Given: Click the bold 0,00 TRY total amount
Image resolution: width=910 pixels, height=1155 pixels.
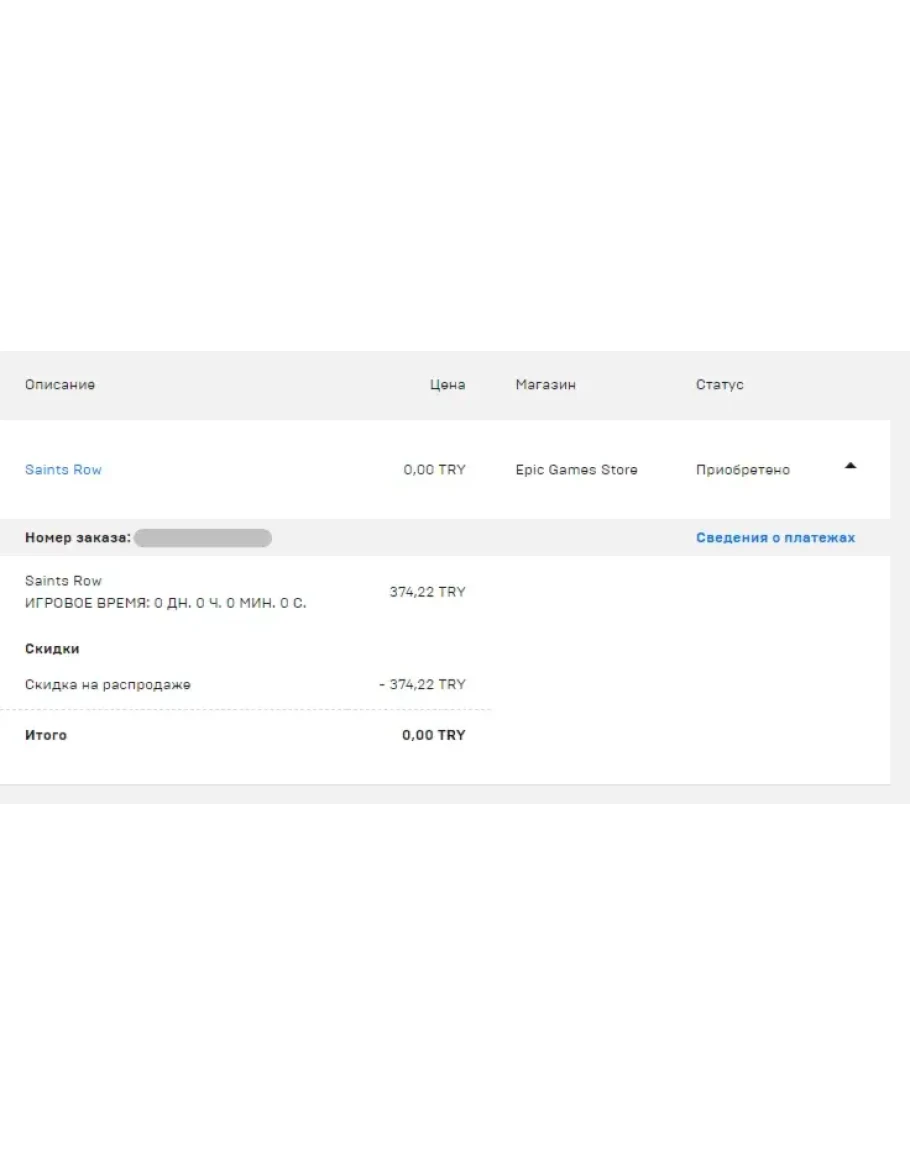Looking at the screenshot, I should (433, 735).
